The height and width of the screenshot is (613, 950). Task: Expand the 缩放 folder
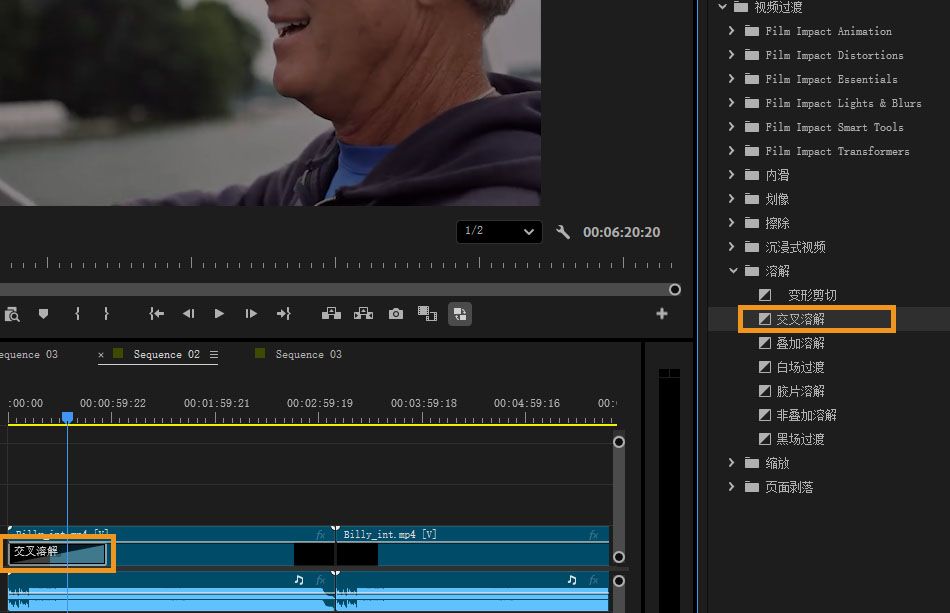[x=732, y=463]
